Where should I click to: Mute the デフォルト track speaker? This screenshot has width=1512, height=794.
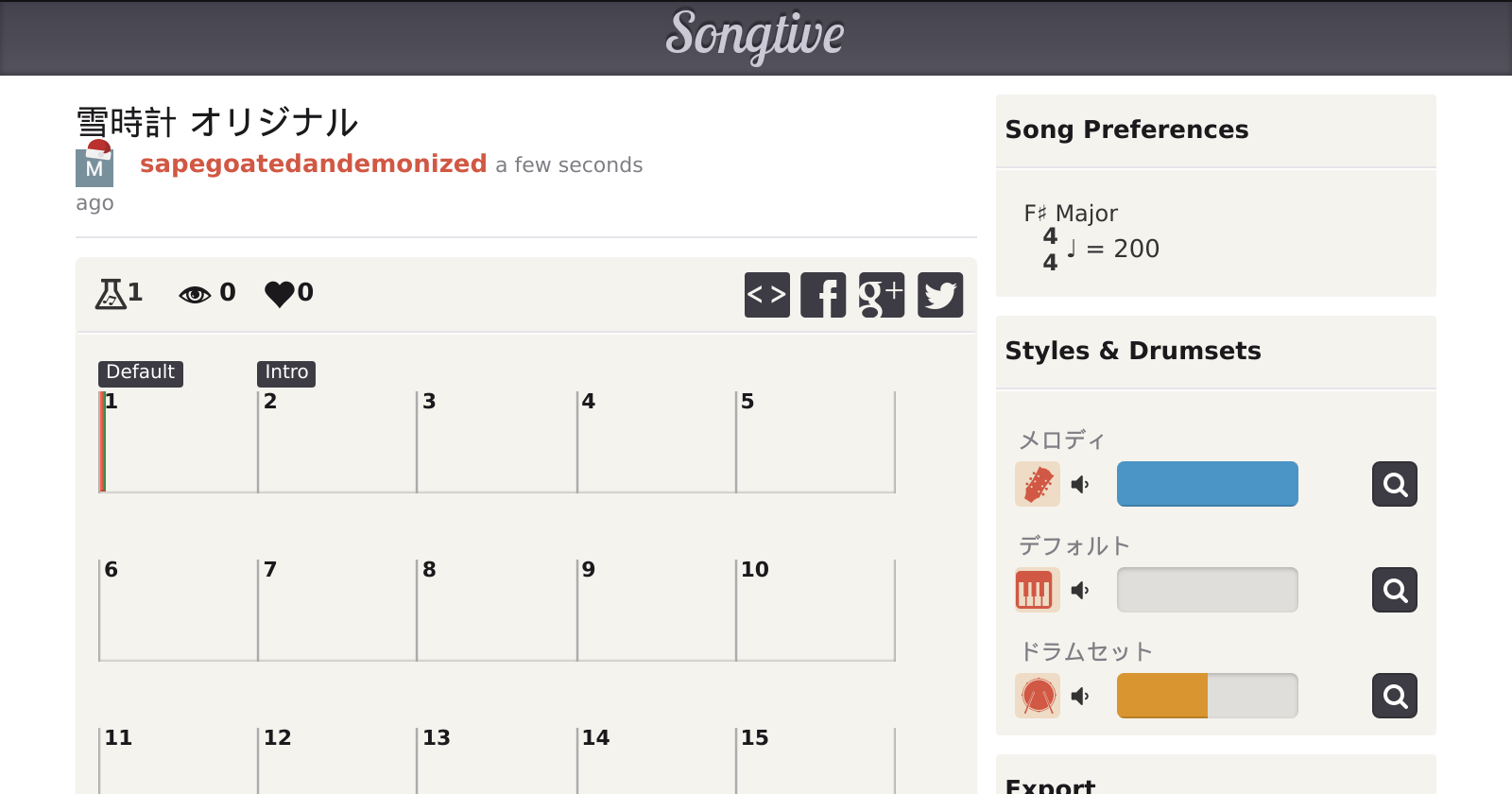click(1080, 591)
